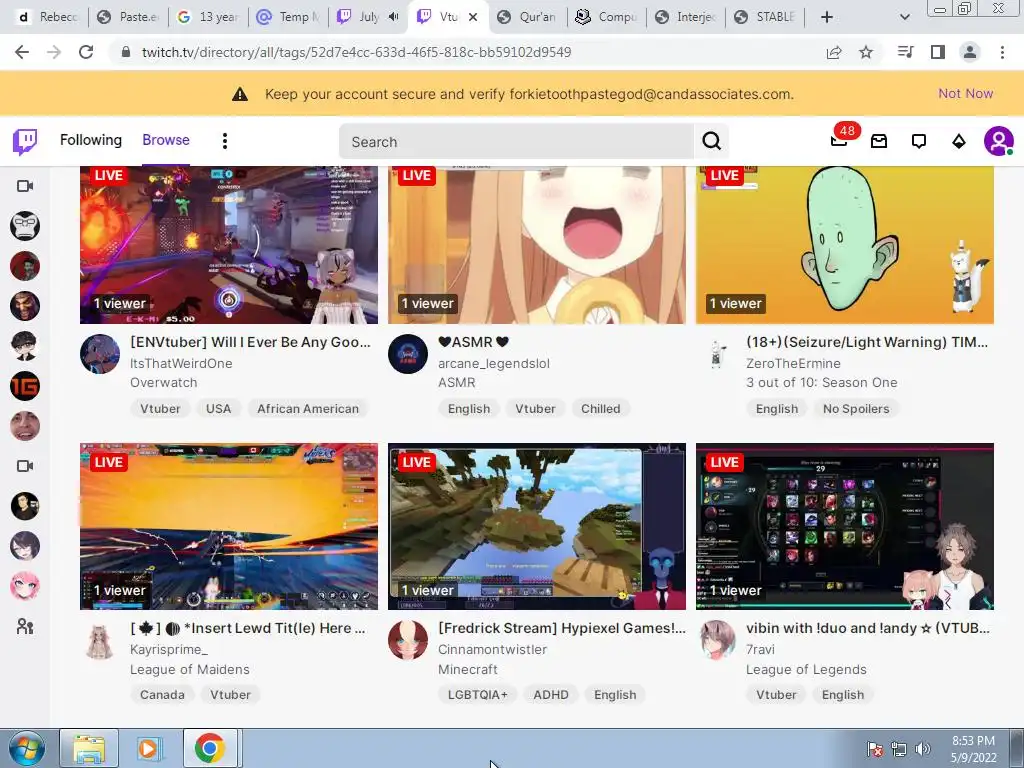Focus the Twitch Search field
This screenshot has height=768, width=1024.
pos(516,141)
